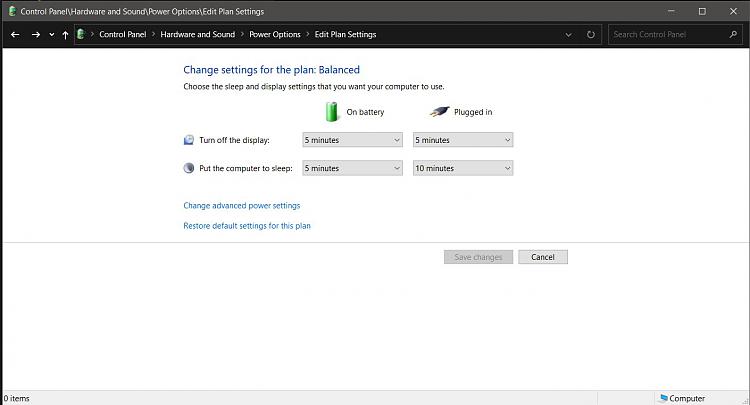Expand chevron after Power Options breadcrumb
The image size is (750, 405).
(x=308, y=34)
